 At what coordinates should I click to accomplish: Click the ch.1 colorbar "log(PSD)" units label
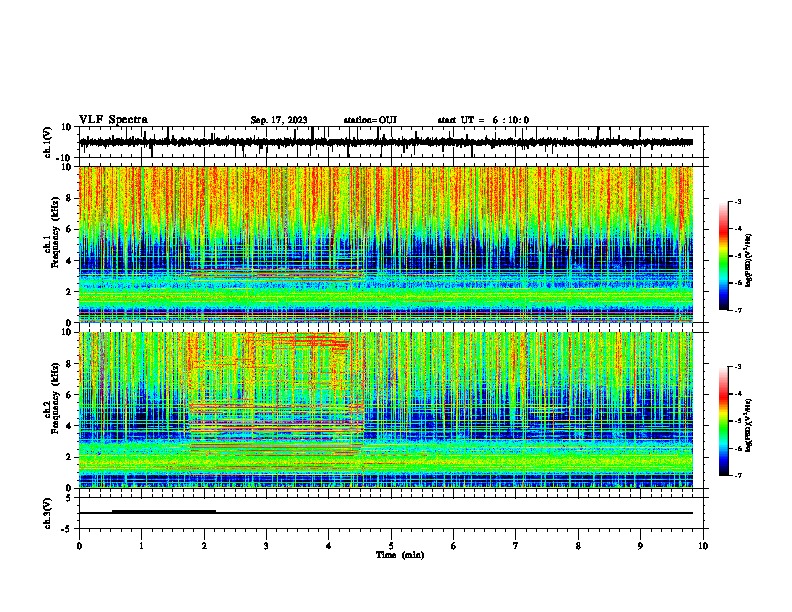click(748, 260)
